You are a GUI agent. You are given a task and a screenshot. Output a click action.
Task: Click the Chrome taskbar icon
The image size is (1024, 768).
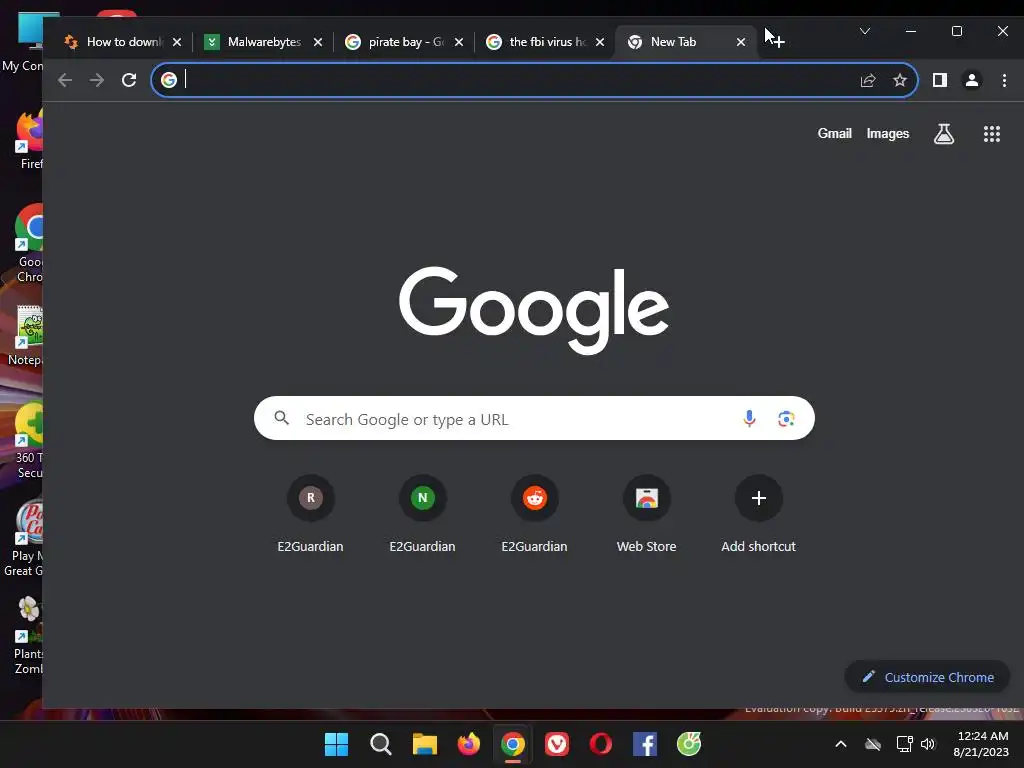[x=513, y=744]
